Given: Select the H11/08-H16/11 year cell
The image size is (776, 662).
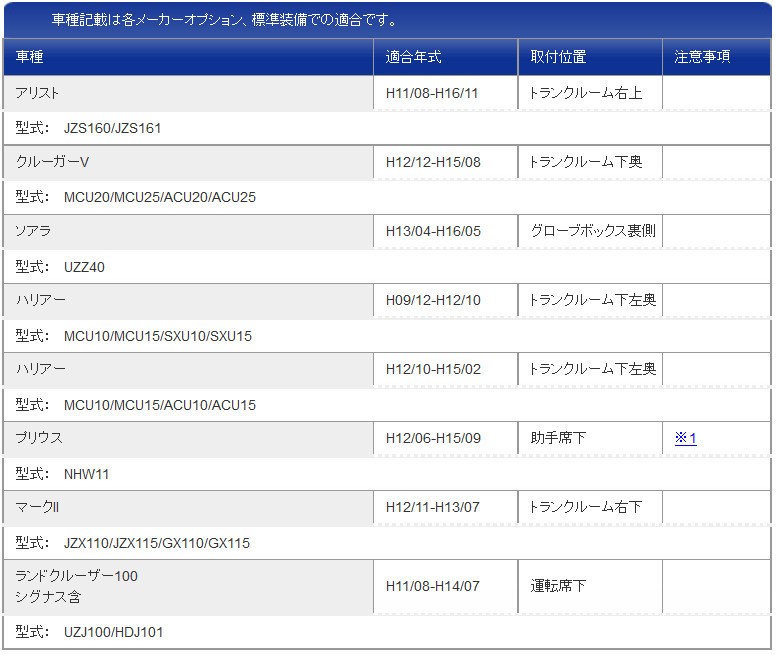Looking at the screenshot, I should 445,93.
